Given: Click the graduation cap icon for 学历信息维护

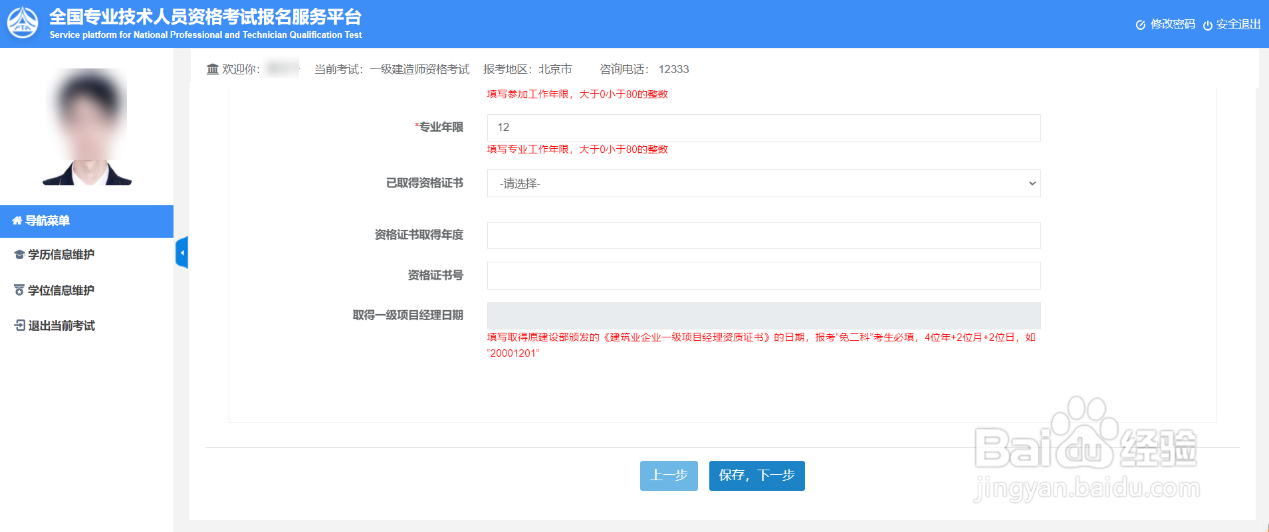Looking at the screenshot, I should click(x=18, y=255).
